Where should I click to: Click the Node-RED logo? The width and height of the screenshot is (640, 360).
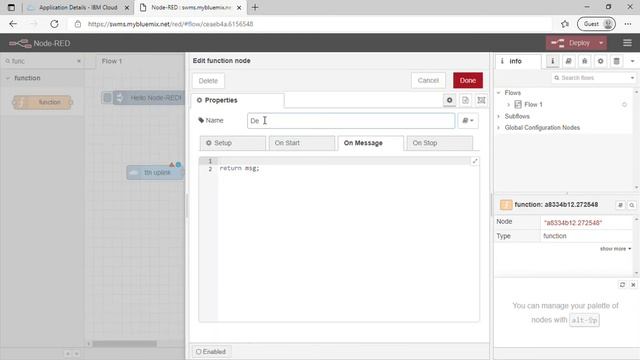(40, 43)
